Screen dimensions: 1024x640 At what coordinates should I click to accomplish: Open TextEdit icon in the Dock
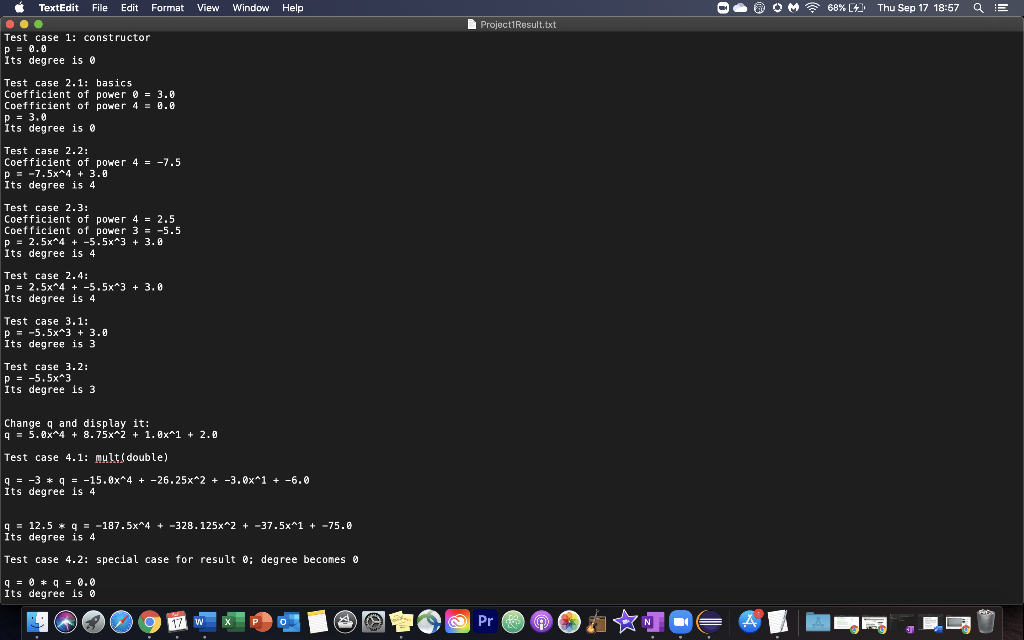pos(778,622)
